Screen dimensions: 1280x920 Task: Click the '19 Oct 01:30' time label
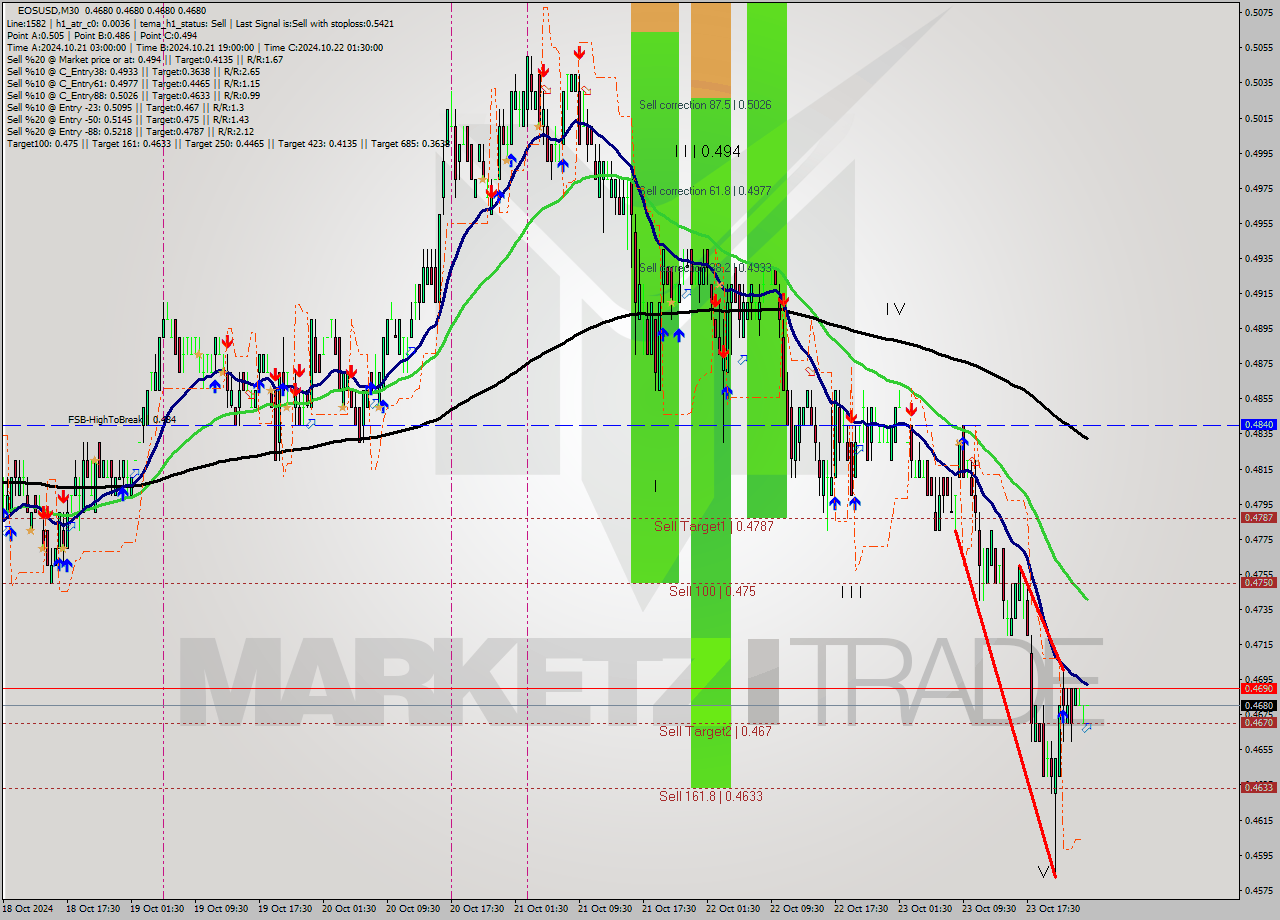coord(156,909)
